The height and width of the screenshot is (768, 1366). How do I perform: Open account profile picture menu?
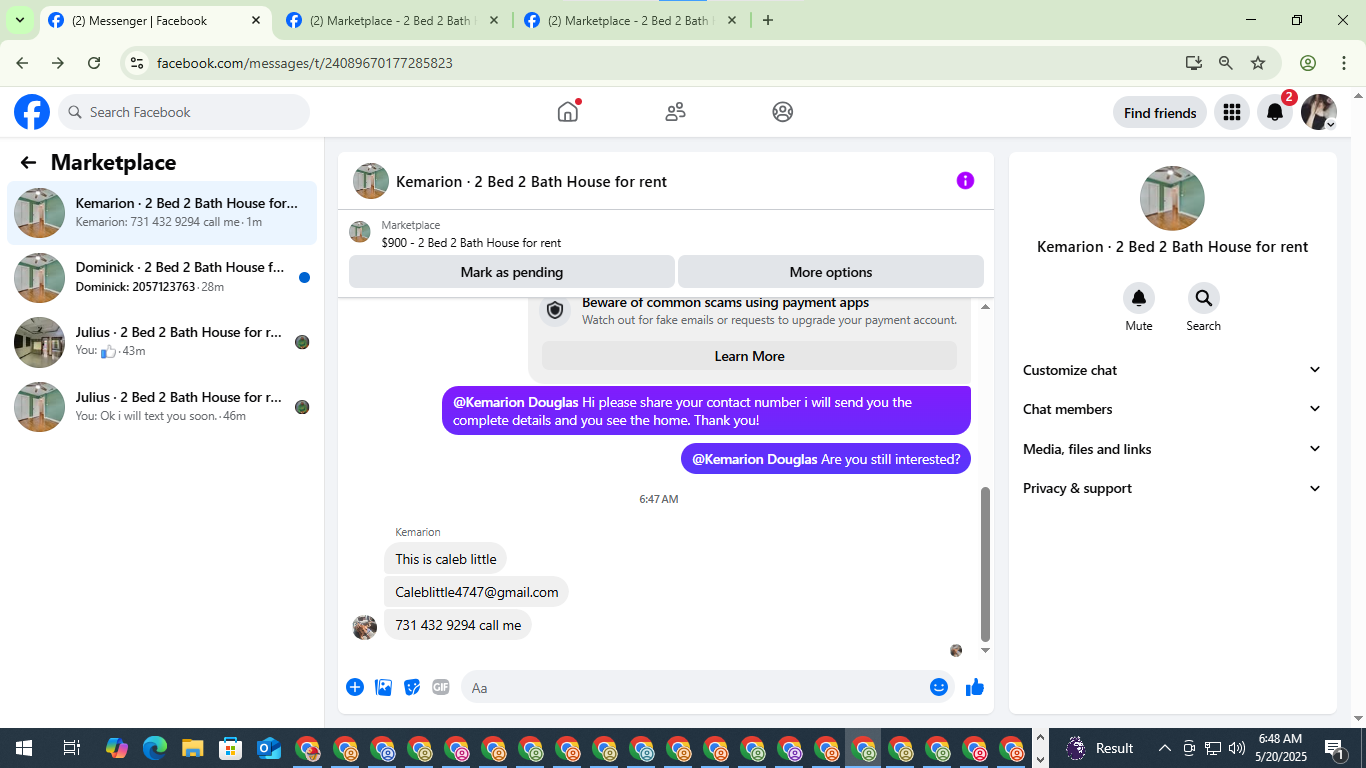tap(1319, 113)
